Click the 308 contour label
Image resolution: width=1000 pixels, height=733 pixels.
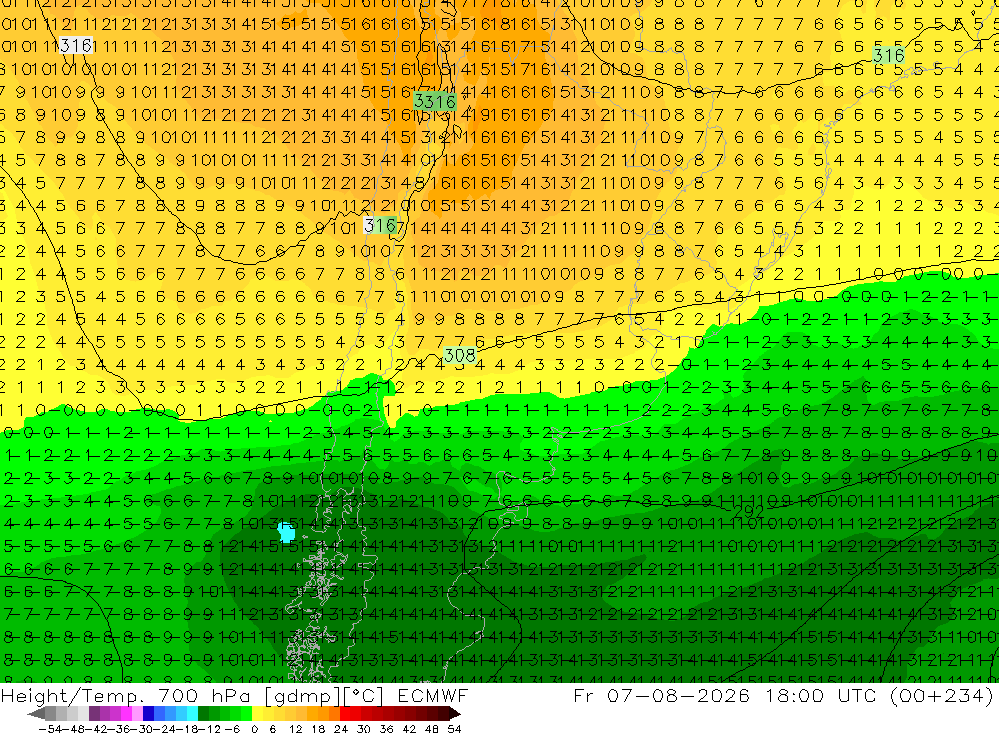pyautogui.click(x=460, y=355)
